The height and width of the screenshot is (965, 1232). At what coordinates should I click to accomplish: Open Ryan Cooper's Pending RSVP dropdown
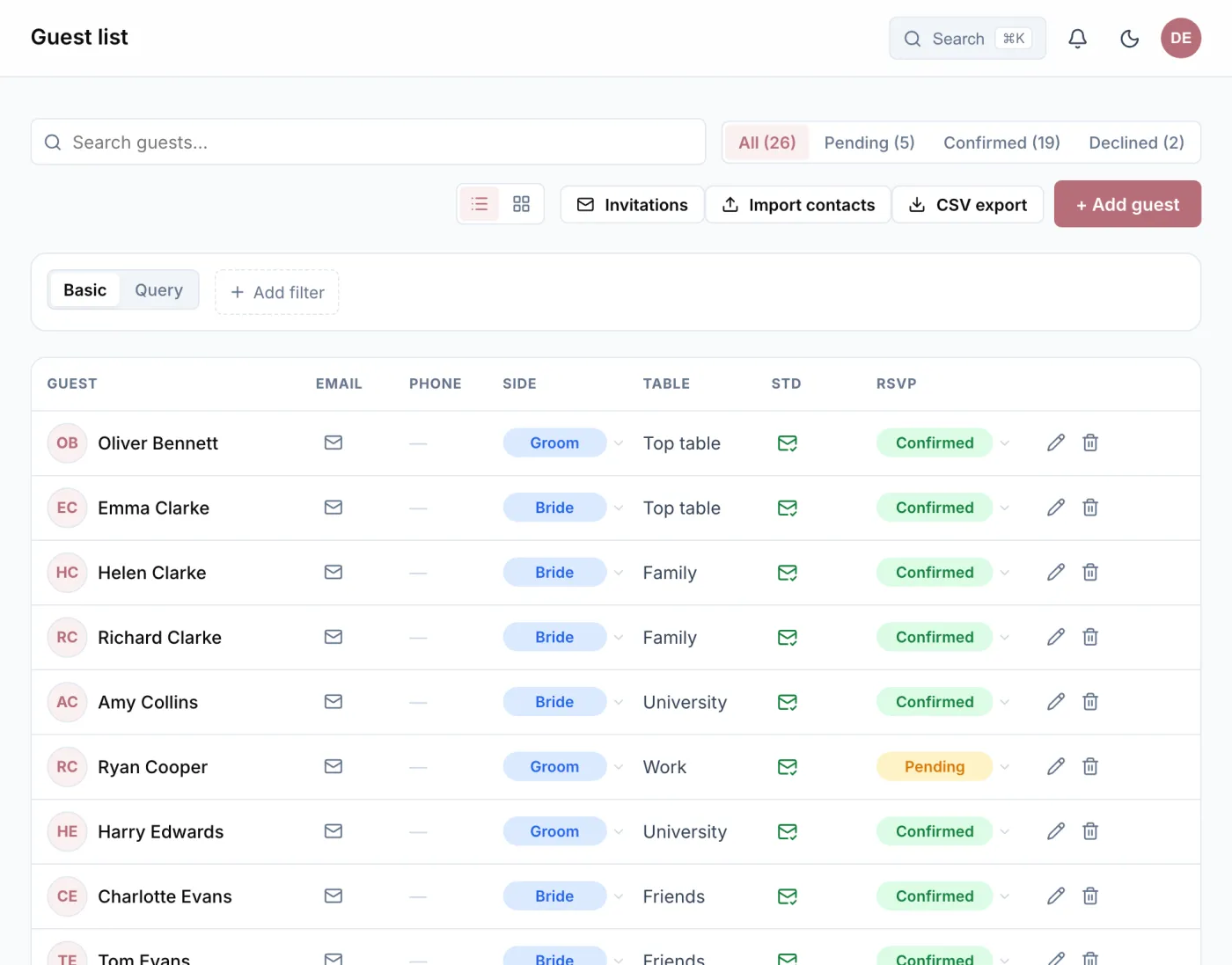click(943, 766)
